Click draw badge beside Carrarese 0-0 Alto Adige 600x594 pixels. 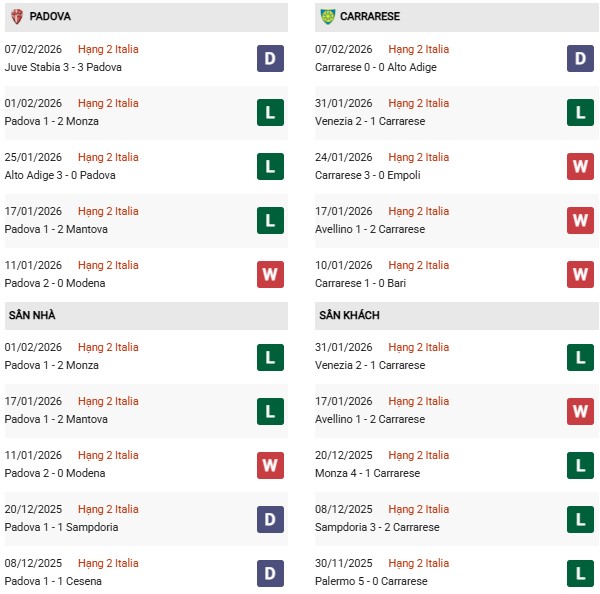(x=581, y=58)
